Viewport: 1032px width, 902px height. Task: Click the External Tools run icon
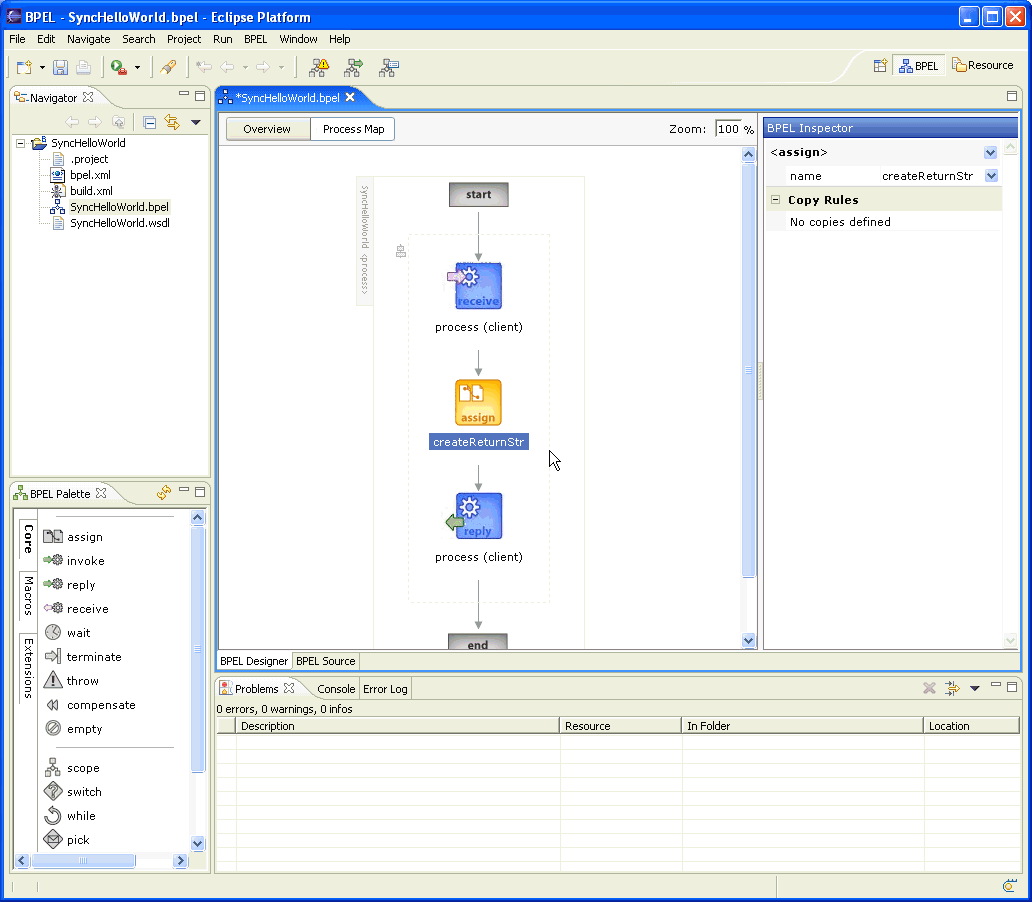[118, 66]
